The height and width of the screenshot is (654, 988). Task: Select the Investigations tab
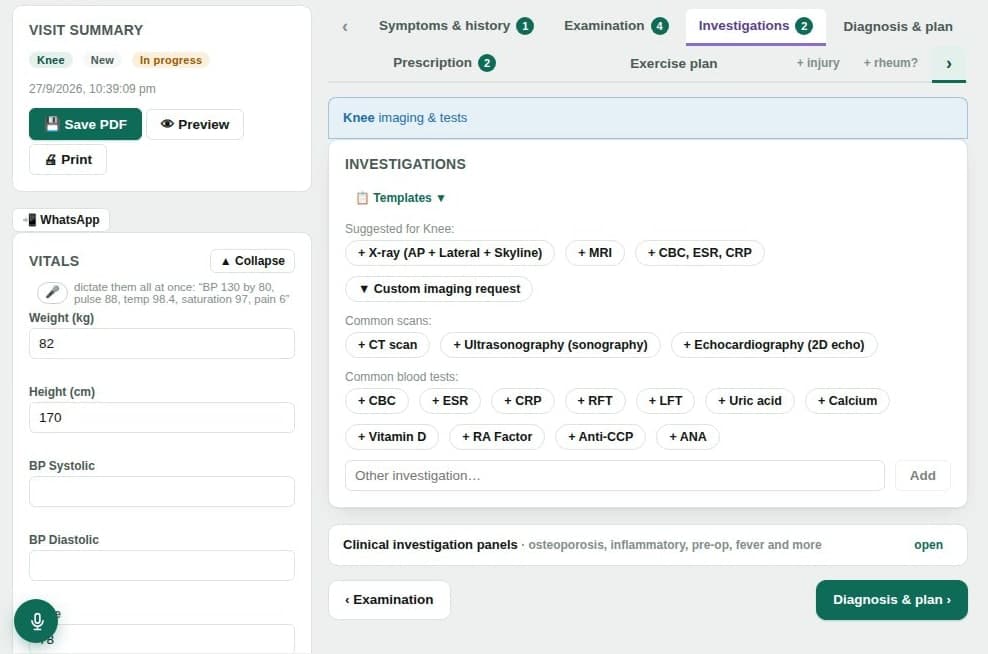(755, 26)
